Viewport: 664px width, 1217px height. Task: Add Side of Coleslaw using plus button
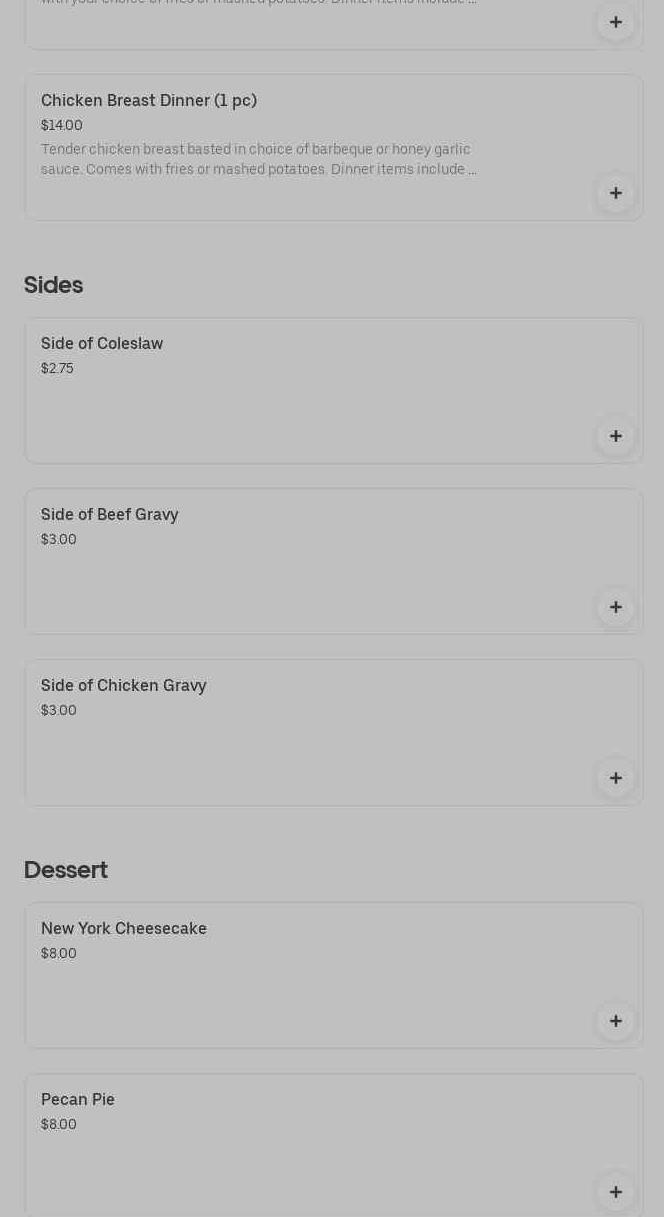click(615, 436)
